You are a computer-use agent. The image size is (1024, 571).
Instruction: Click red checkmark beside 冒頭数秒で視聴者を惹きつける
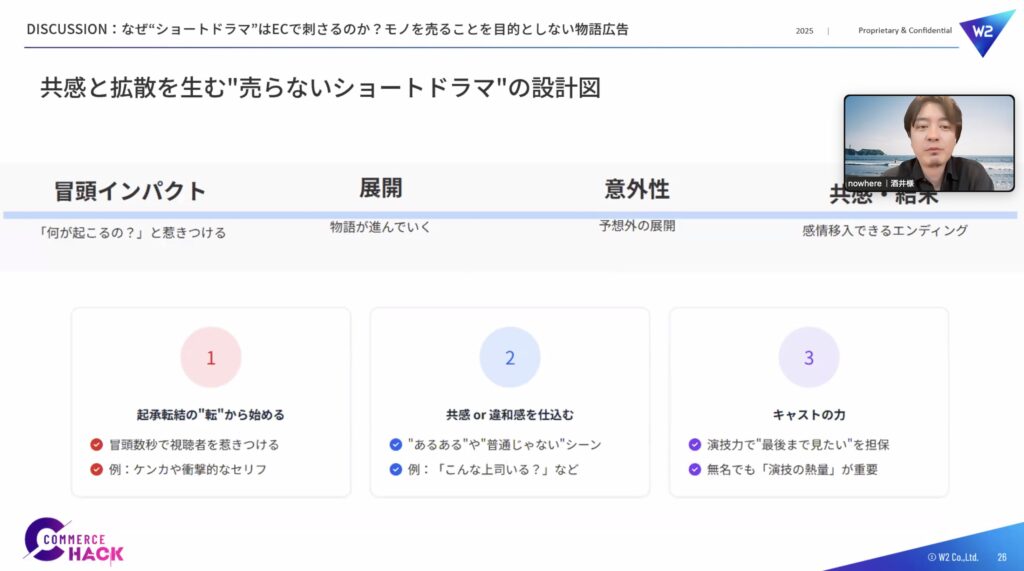point(97,444)
